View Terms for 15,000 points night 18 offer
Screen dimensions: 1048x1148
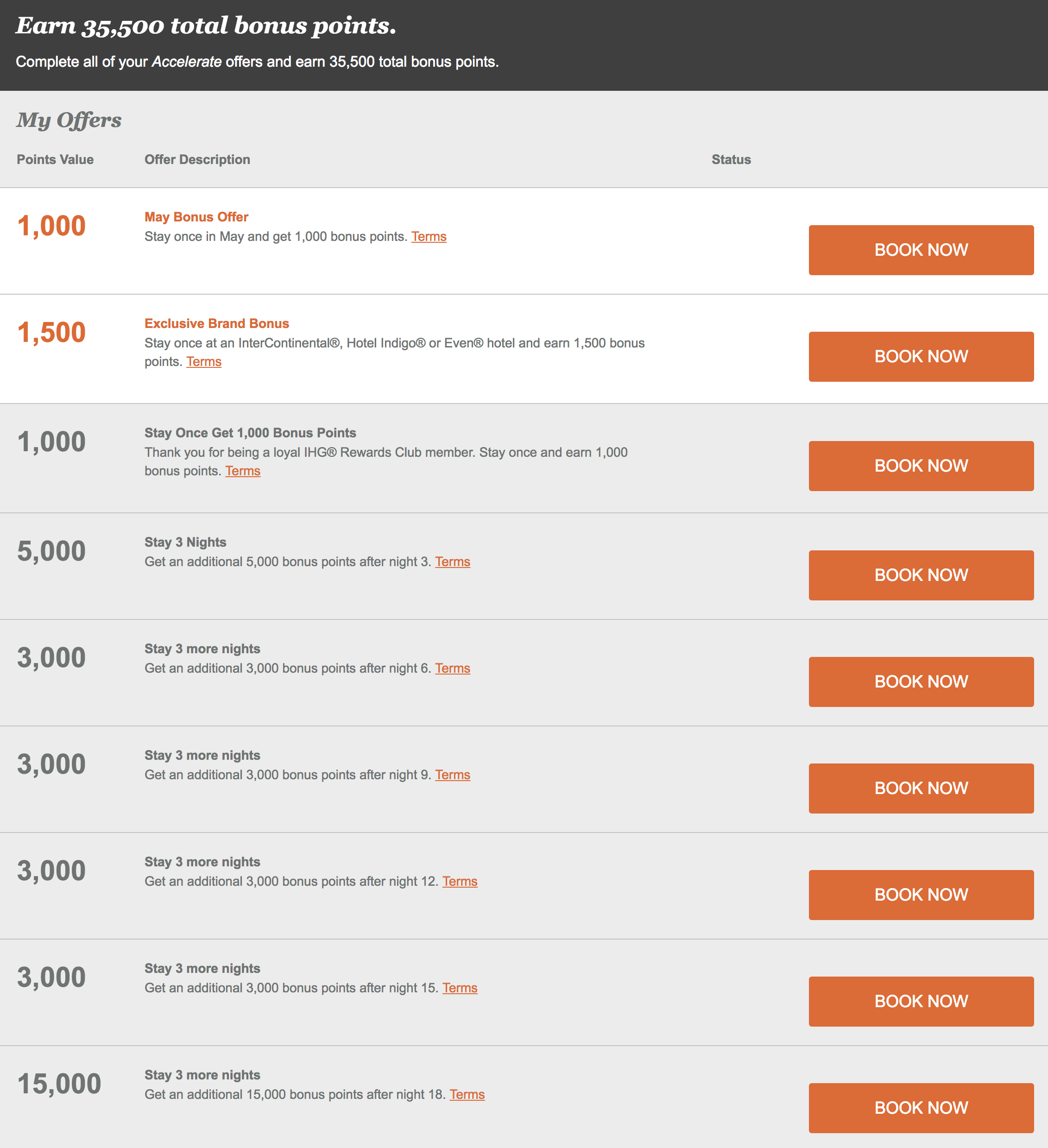coord(467,1094)
